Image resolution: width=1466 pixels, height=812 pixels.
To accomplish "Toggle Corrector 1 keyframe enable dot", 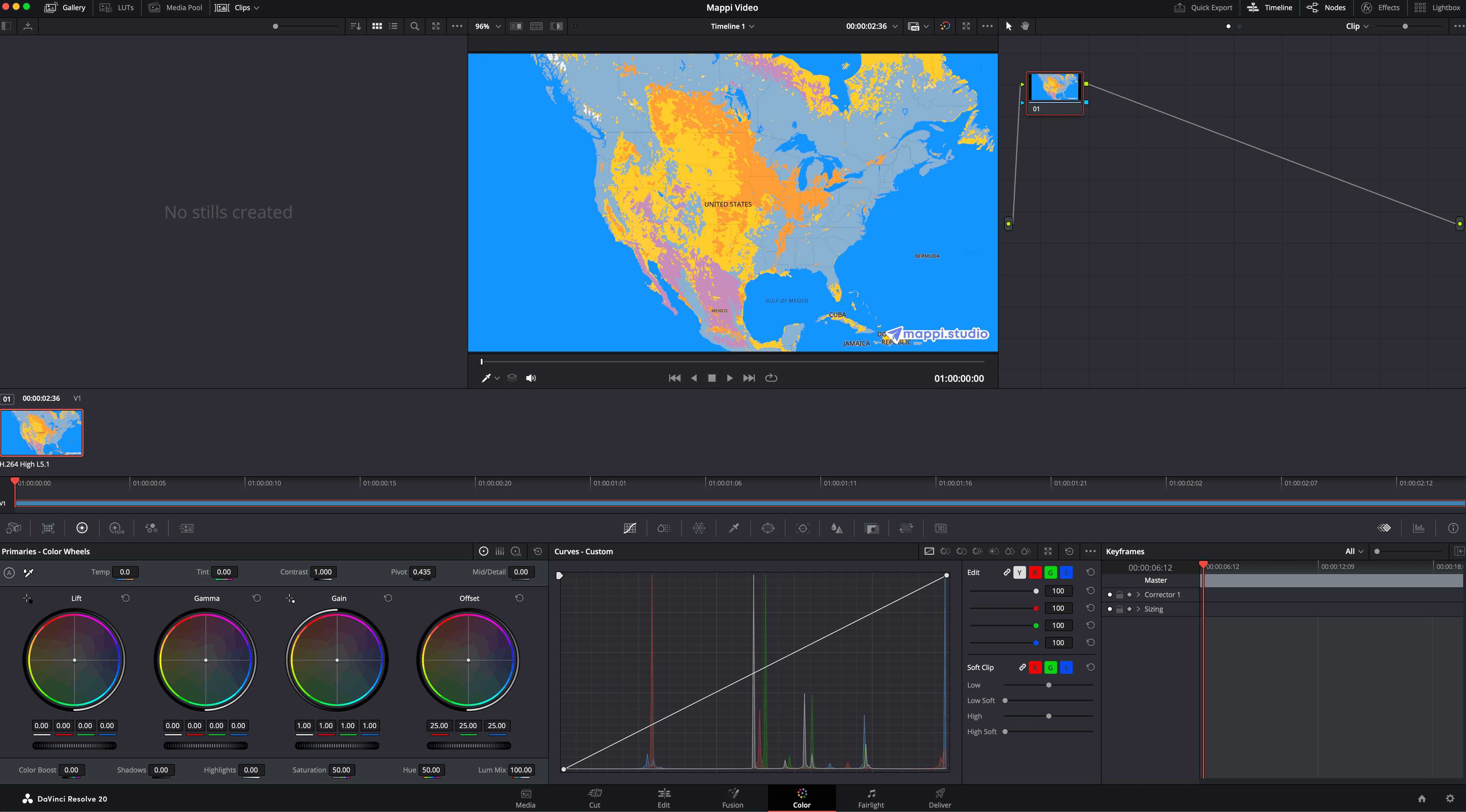I will pos(1110,595).
